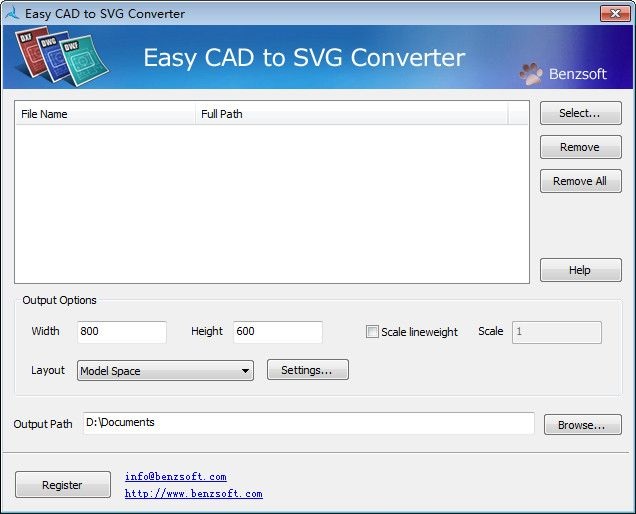
Task: Focus the Width input field
Action: (122, 332)
